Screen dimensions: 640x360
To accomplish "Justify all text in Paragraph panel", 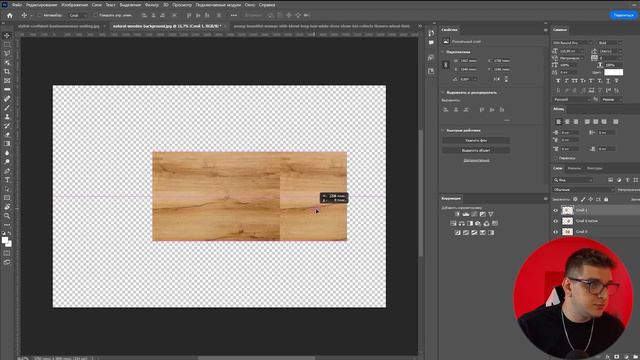I will pyautogui.click(x=616, y=122).
